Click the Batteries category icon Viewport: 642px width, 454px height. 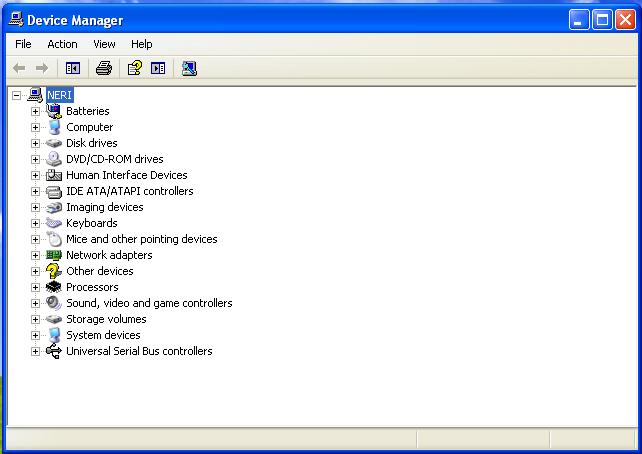click(x=54, y=111)
